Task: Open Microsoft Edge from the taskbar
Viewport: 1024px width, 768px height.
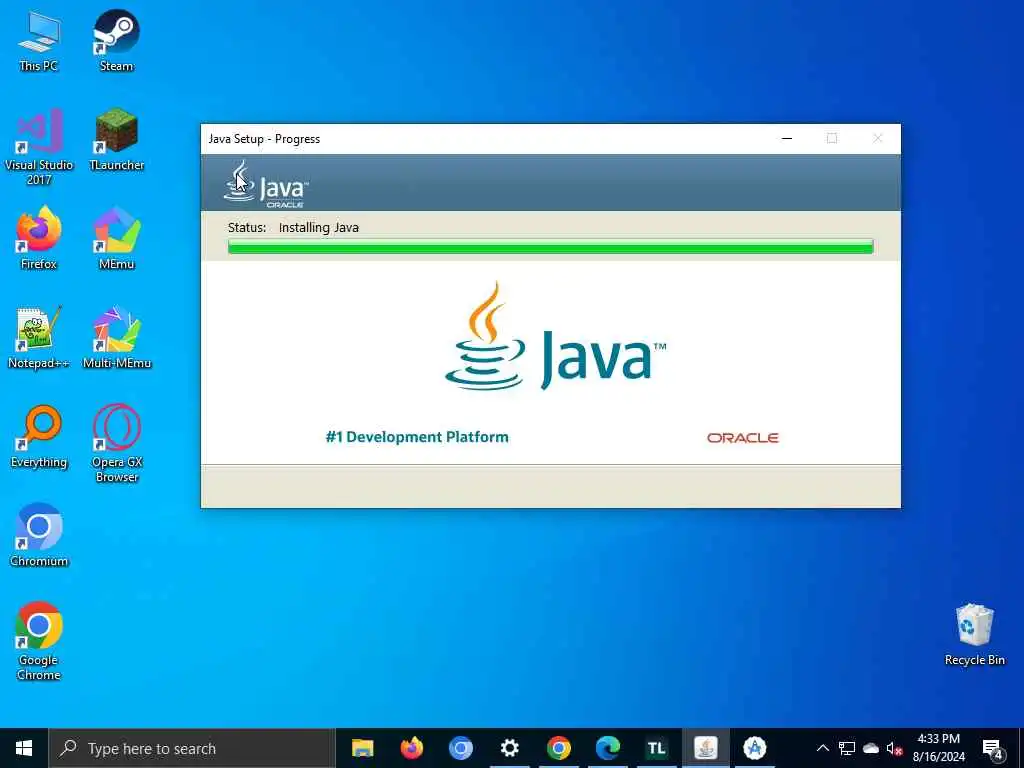Action: pyautogui.click(x=607, y=748)
